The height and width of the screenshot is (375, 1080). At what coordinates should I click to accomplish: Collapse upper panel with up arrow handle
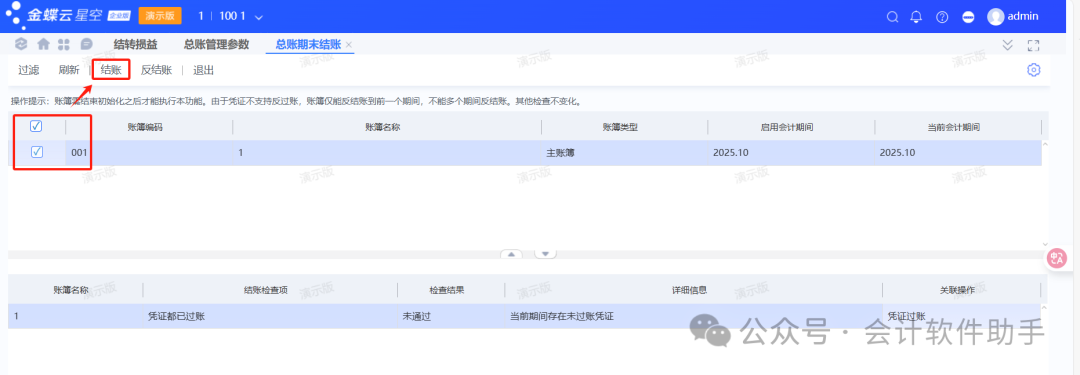point(512,254)
